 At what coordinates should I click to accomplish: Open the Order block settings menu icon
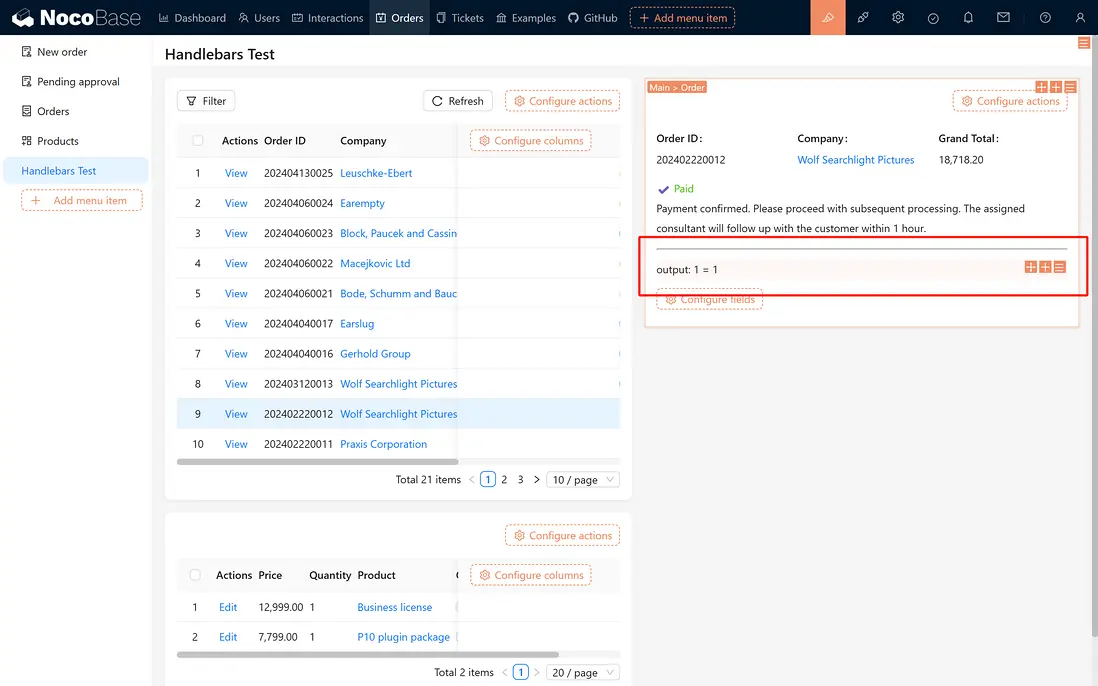(1070, 87)
